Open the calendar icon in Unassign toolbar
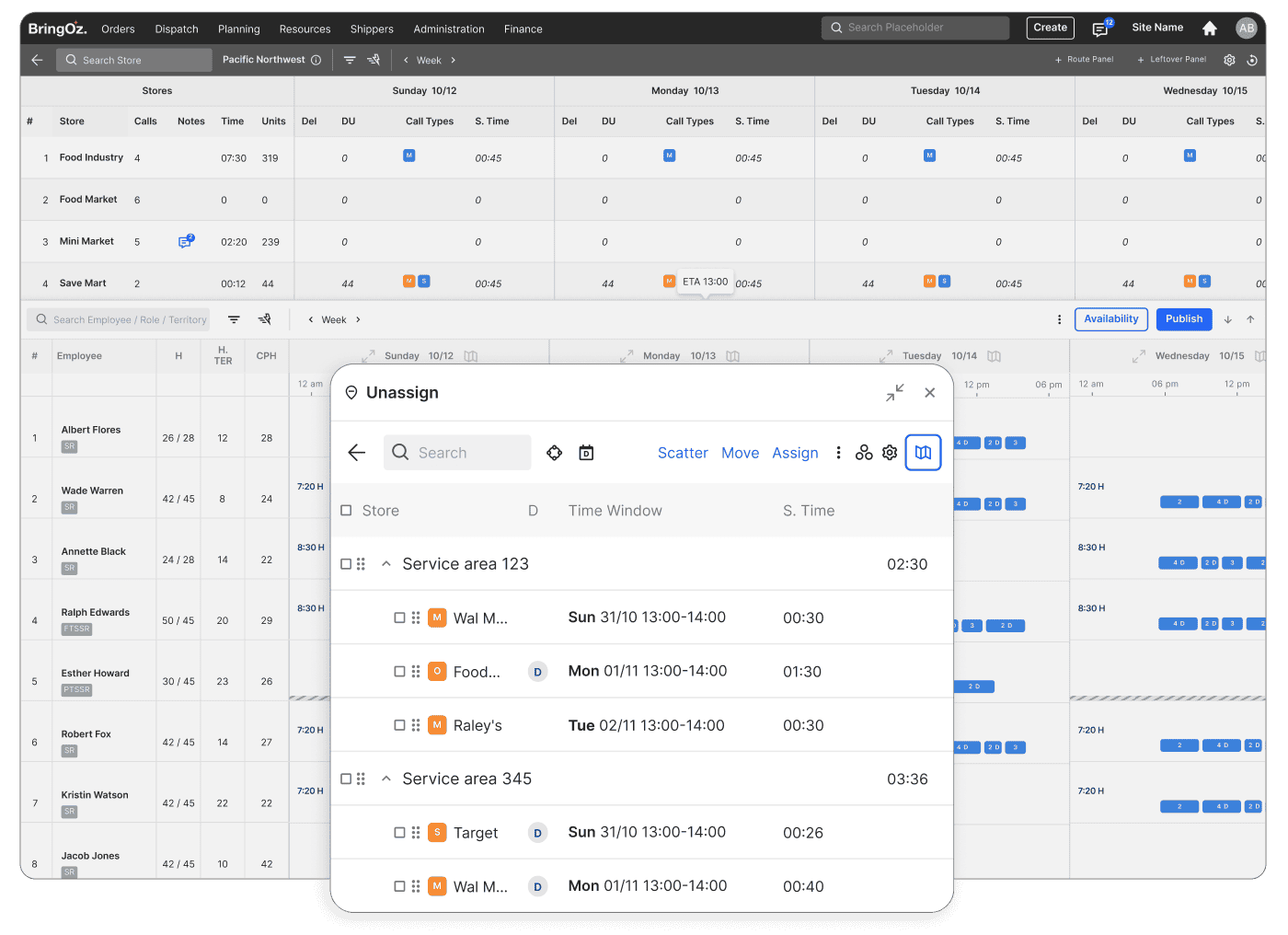1288x935 pixels. pos(586,453)
